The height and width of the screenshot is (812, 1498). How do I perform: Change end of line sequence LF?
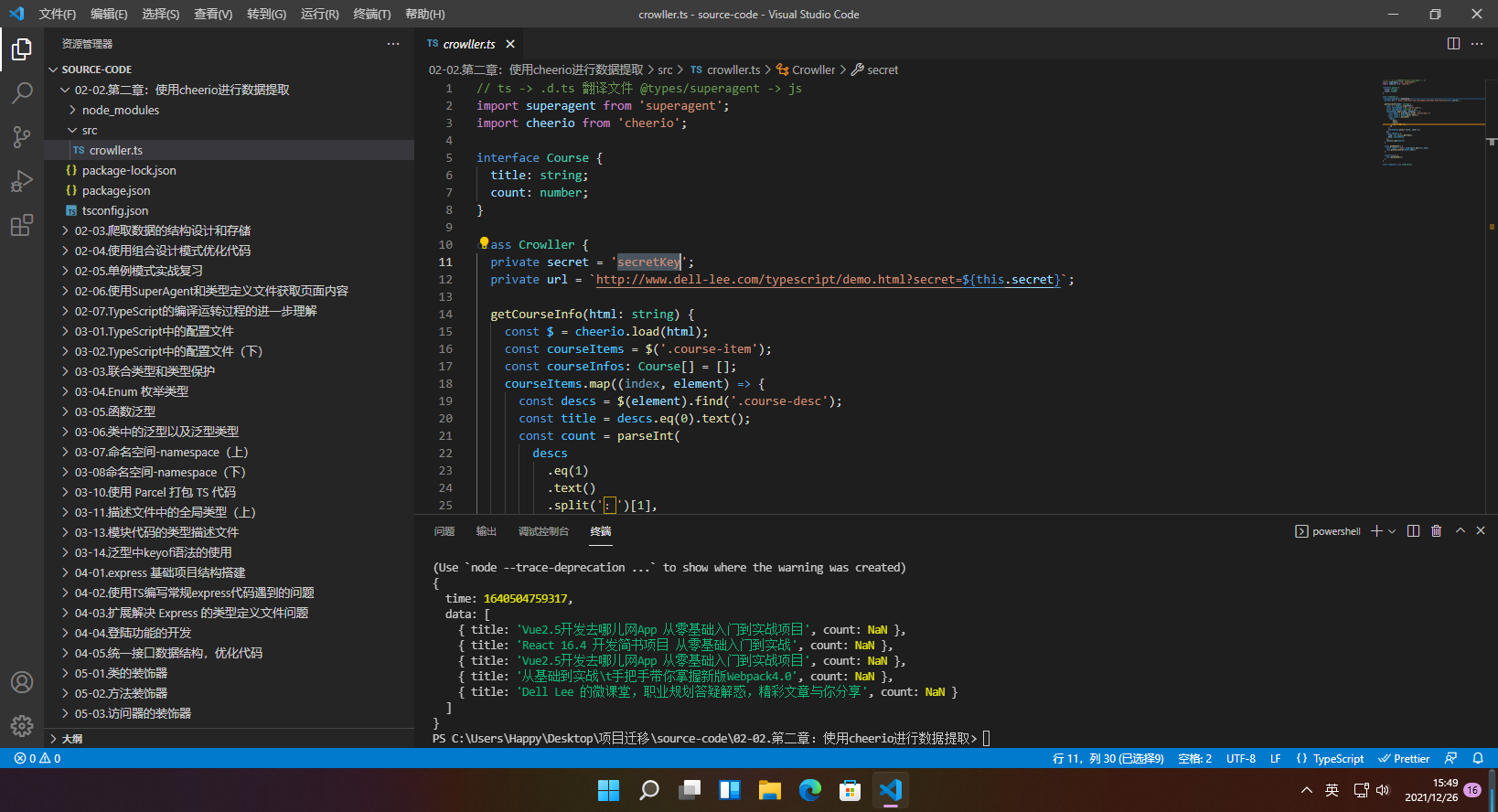pos(1275,759)
